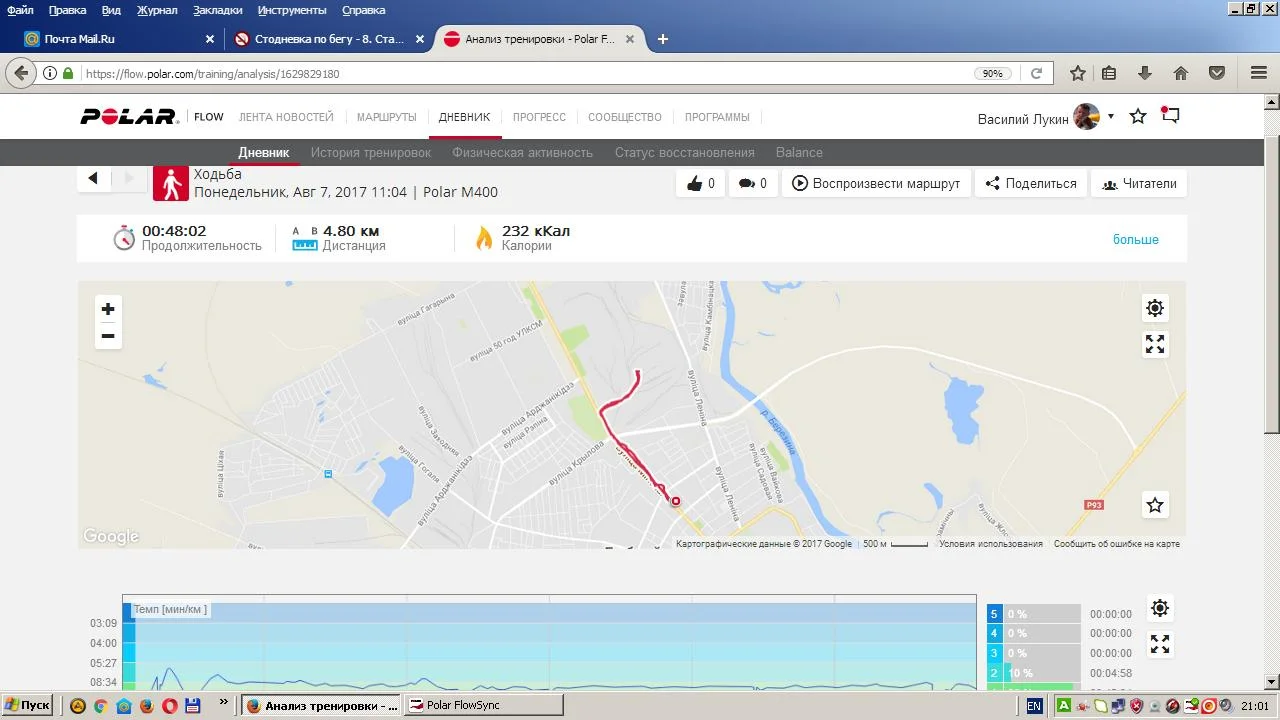
Task: Open the user account dropdown arrow
Action: pos(1110,117)
